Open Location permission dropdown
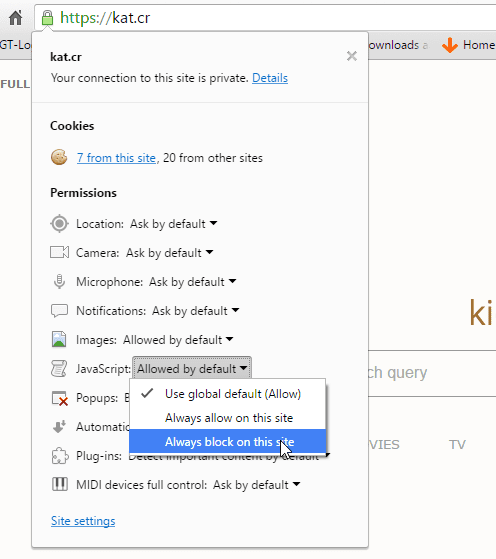The image size is (496, 559). coord(173,224)
